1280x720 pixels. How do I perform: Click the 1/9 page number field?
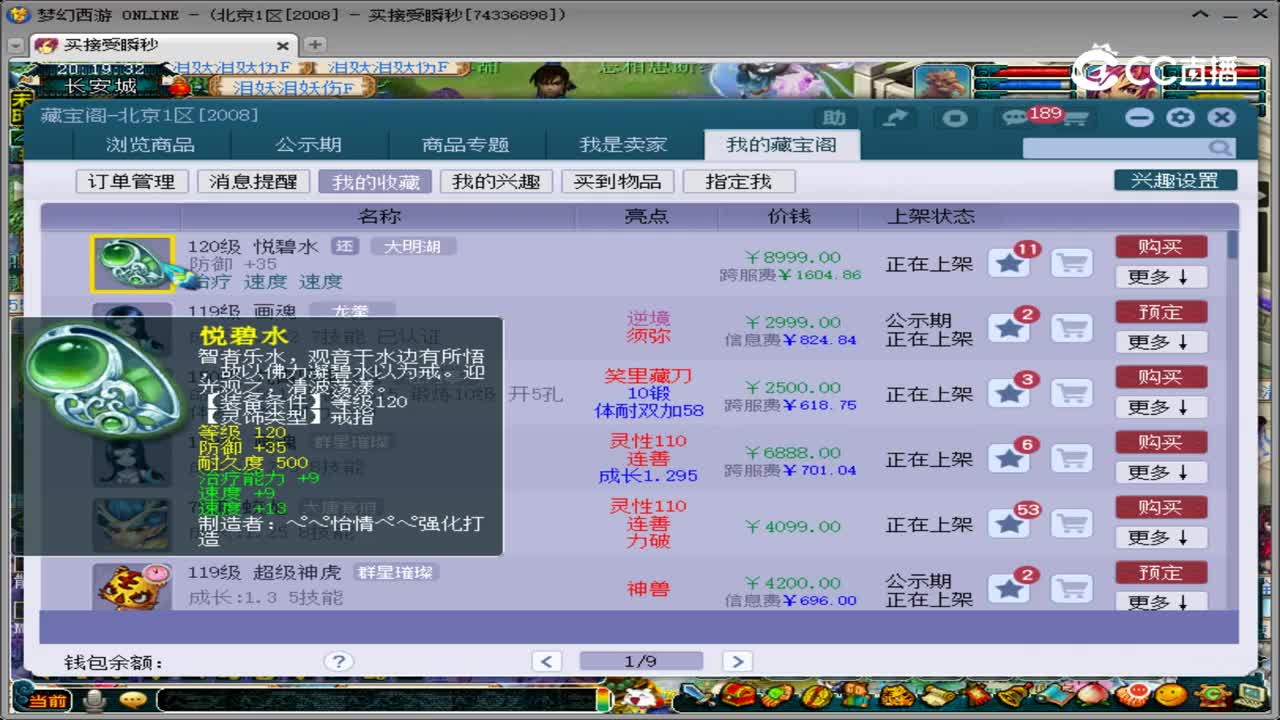click(x=641, y=661)
